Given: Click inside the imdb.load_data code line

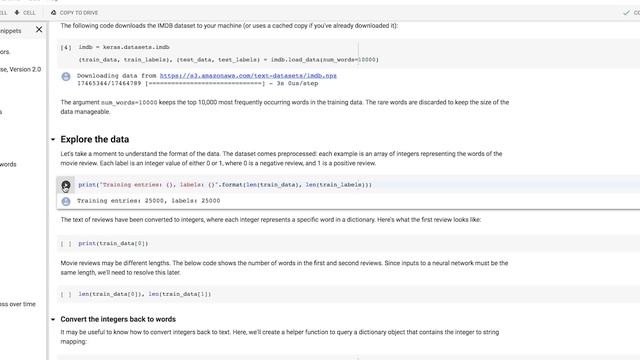Looking at the screenshot, I should click(229, 60).
